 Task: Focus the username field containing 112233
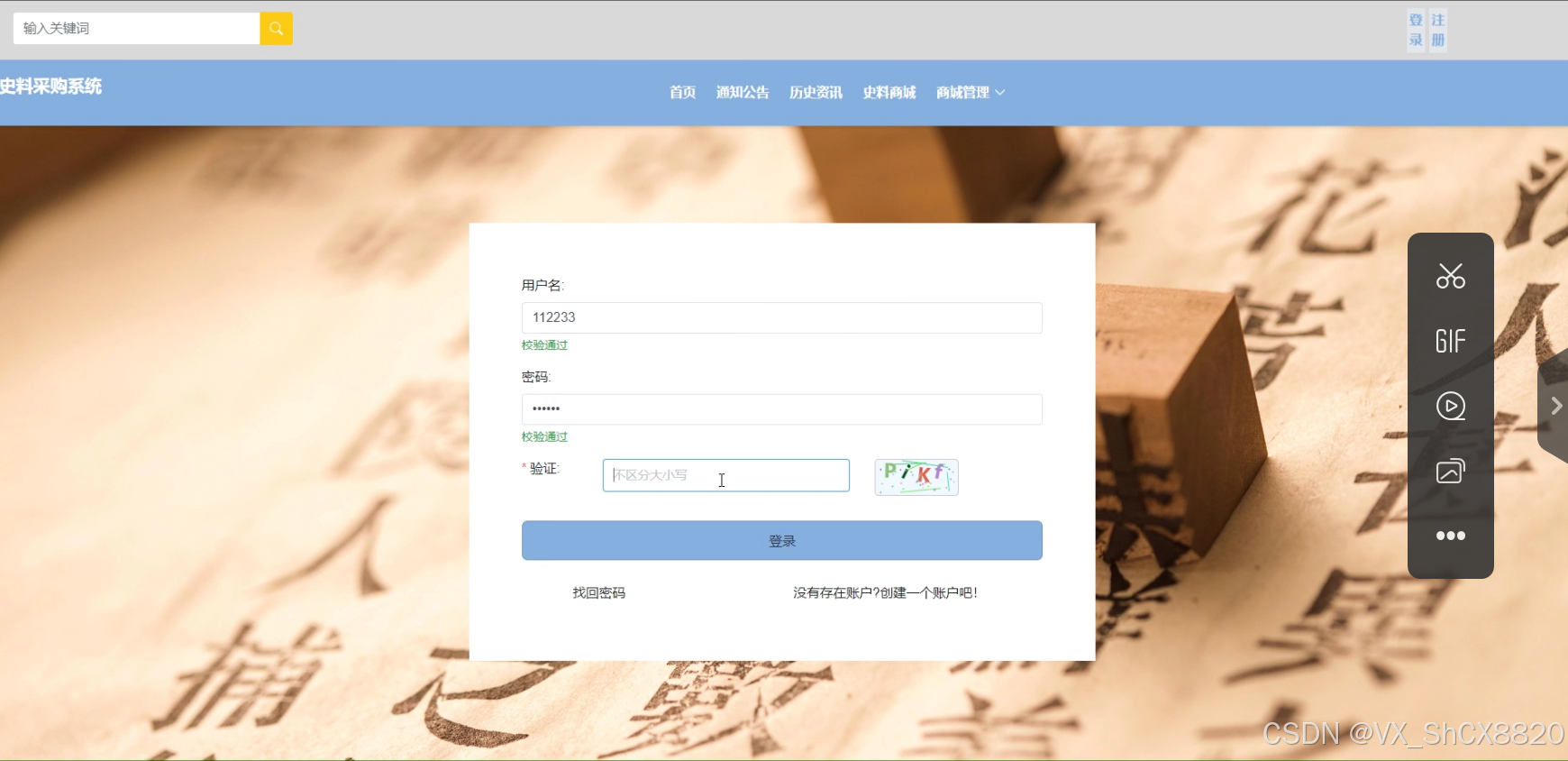click(782, 317)
